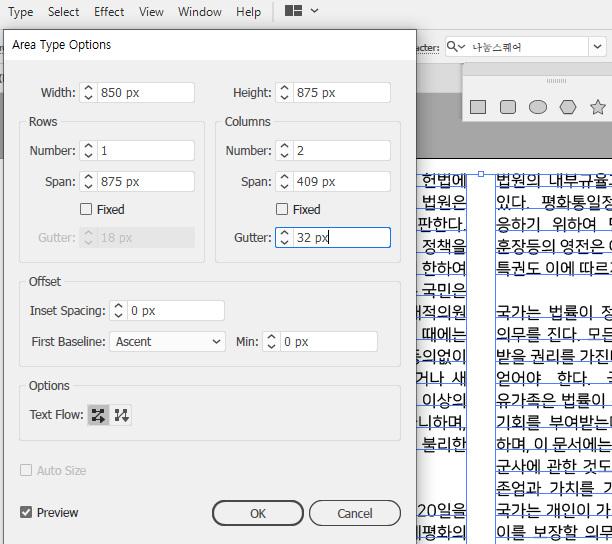Click the Inset Spacing stepper
The image size is (612, 544).
[118, 311]
